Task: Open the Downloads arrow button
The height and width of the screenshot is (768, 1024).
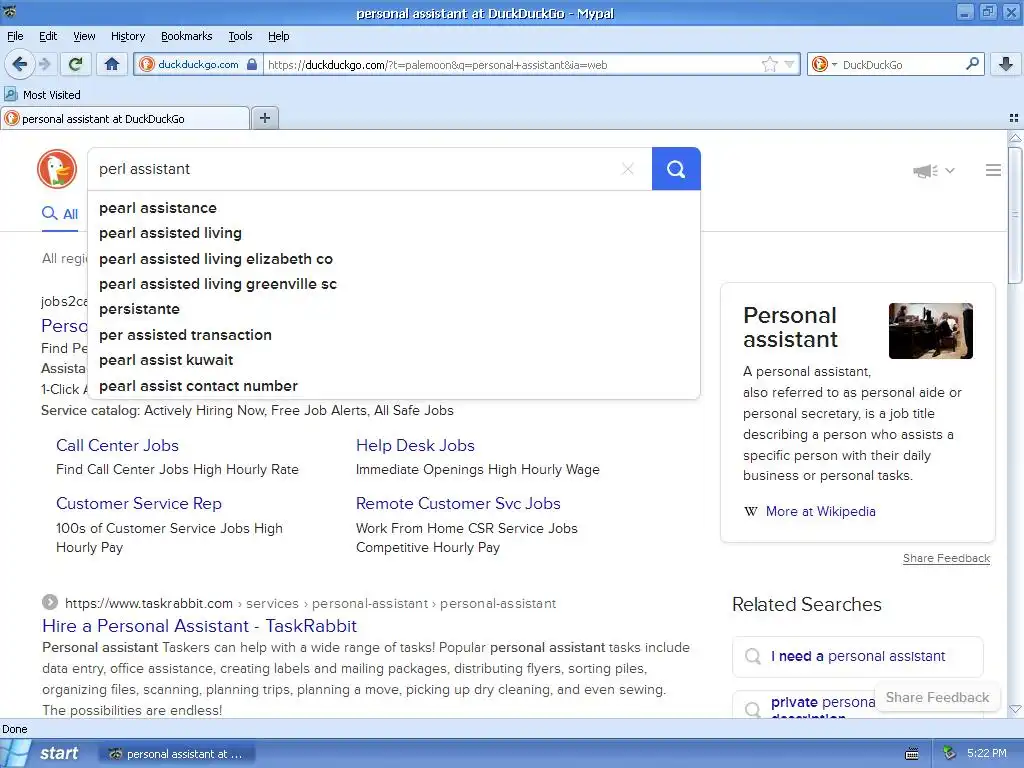Action: coord(1006,64)
